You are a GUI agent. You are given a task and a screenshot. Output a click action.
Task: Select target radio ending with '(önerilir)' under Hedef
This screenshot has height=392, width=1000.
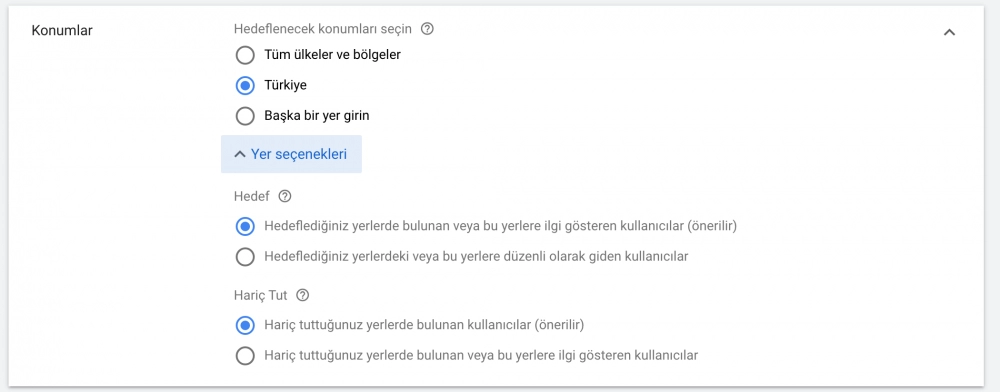tap(245, 226)
